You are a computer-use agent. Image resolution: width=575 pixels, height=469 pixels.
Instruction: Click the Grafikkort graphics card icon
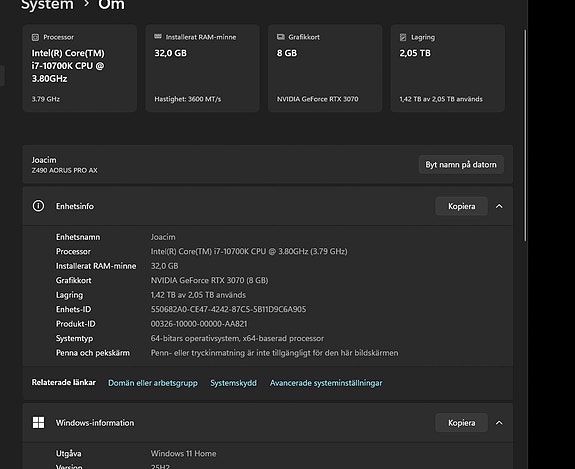click(281, 37)
